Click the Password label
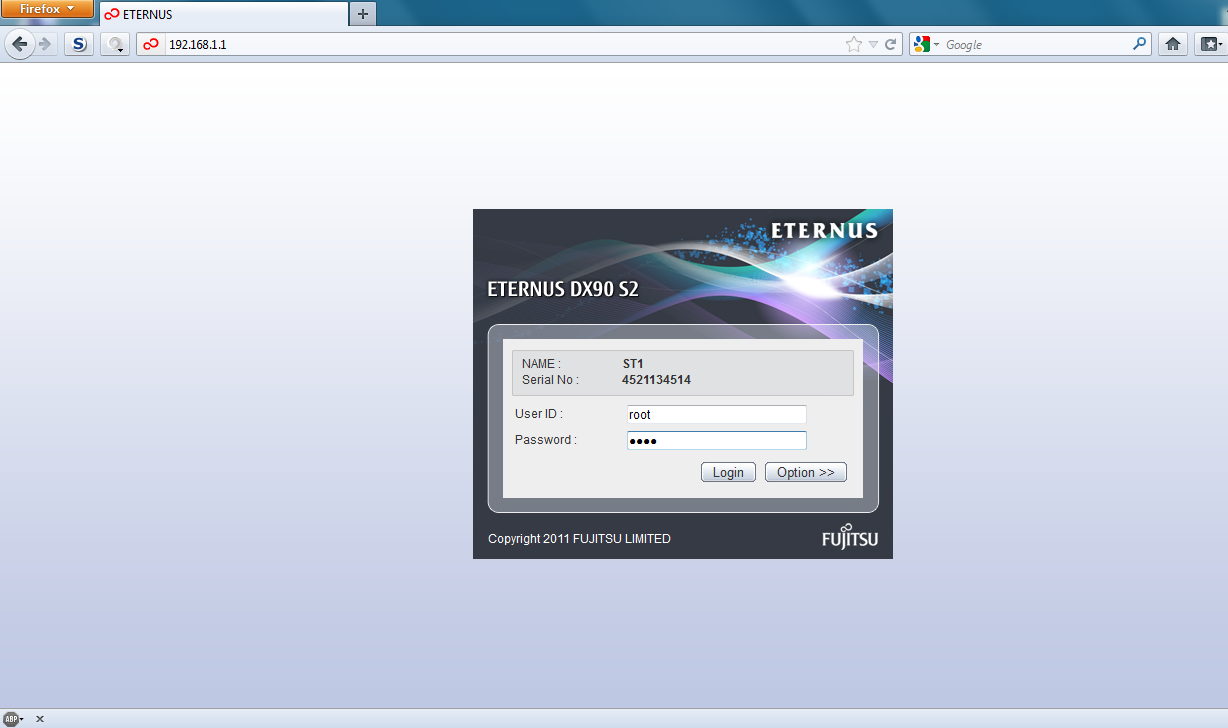Screen dimensions: 1228x728 coord(545,440)
